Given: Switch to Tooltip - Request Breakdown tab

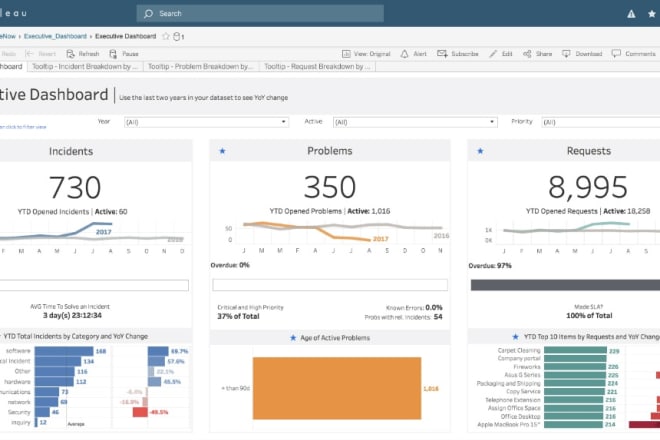Looking at the screenshot, I should click(317, 67).
